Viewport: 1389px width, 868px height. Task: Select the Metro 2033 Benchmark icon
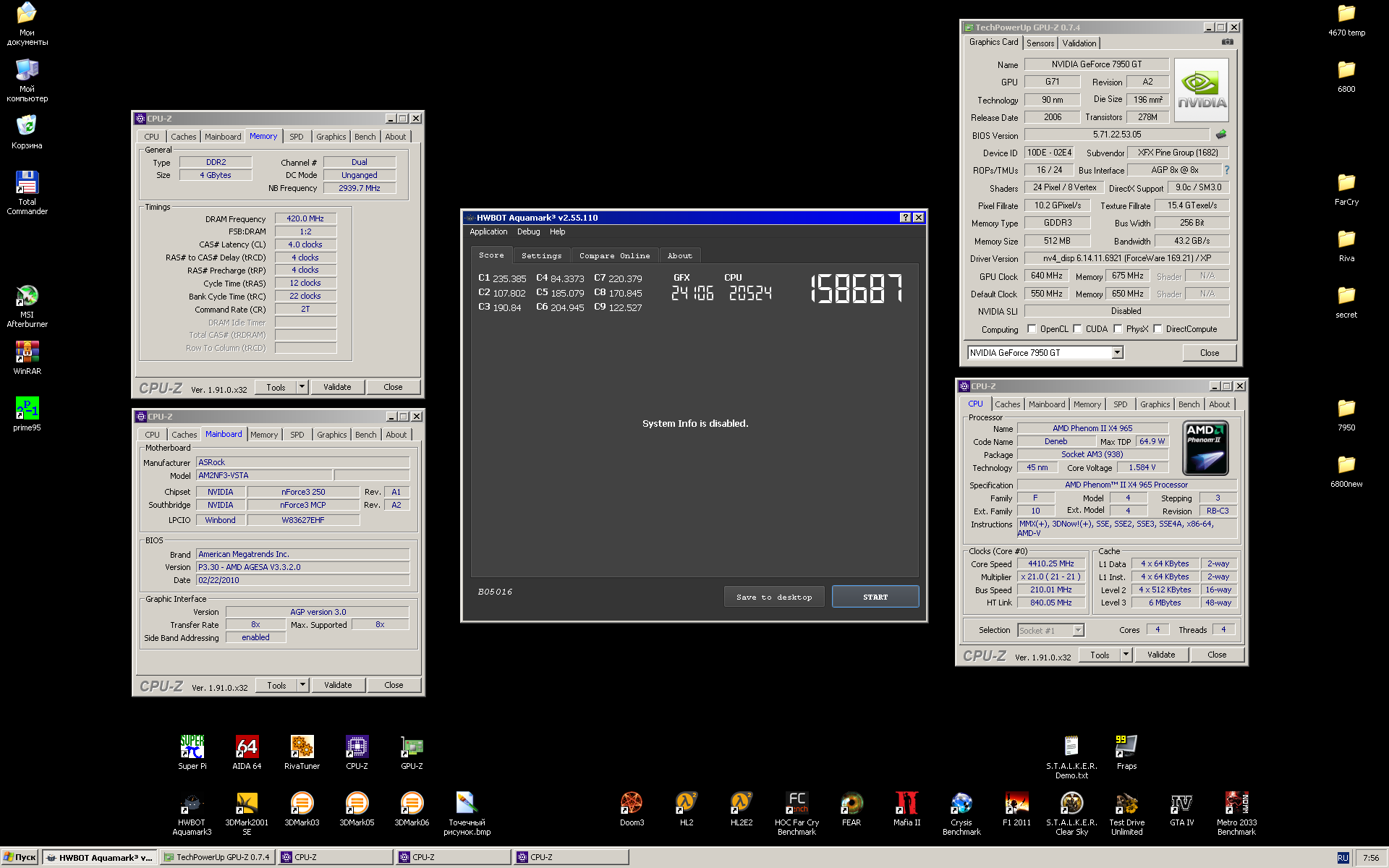click(x=1237, y=813)
